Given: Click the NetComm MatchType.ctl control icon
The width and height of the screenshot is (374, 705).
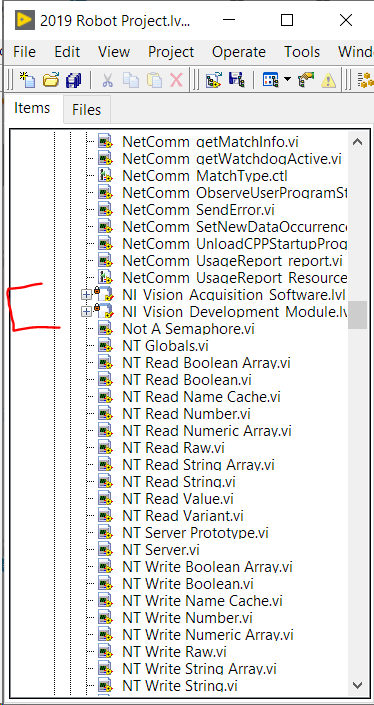Looking at the screenshot, I should (x=105, y=175).
